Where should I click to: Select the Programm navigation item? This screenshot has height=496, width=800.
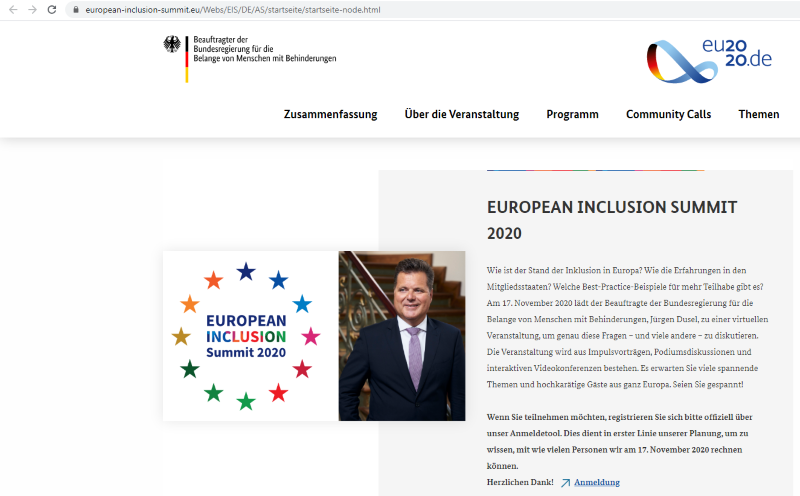572,114
